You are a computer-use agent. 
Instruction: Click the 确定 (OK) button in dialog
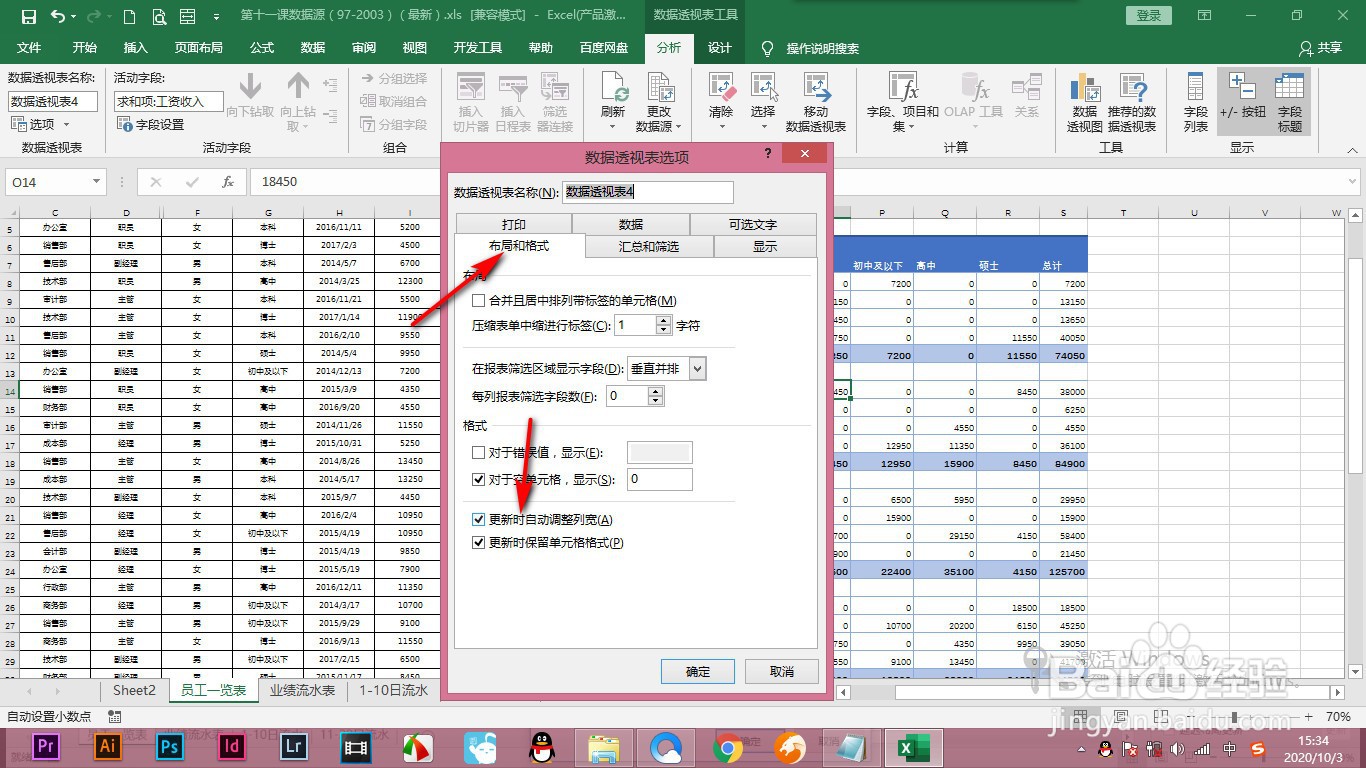click(x=698, y=672)
